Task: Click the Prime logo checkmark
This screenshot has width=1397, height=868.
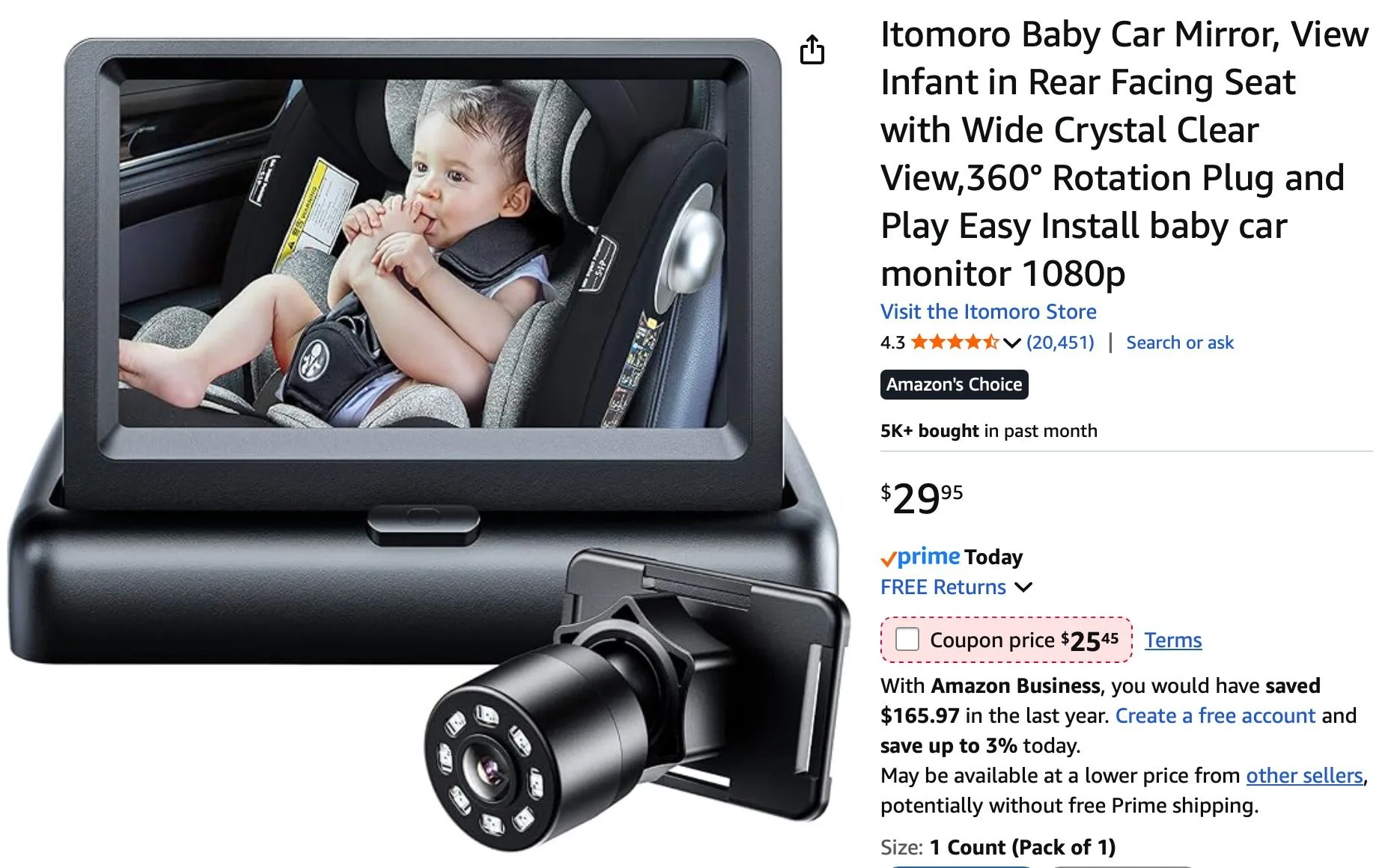Action: click(888, 558)
